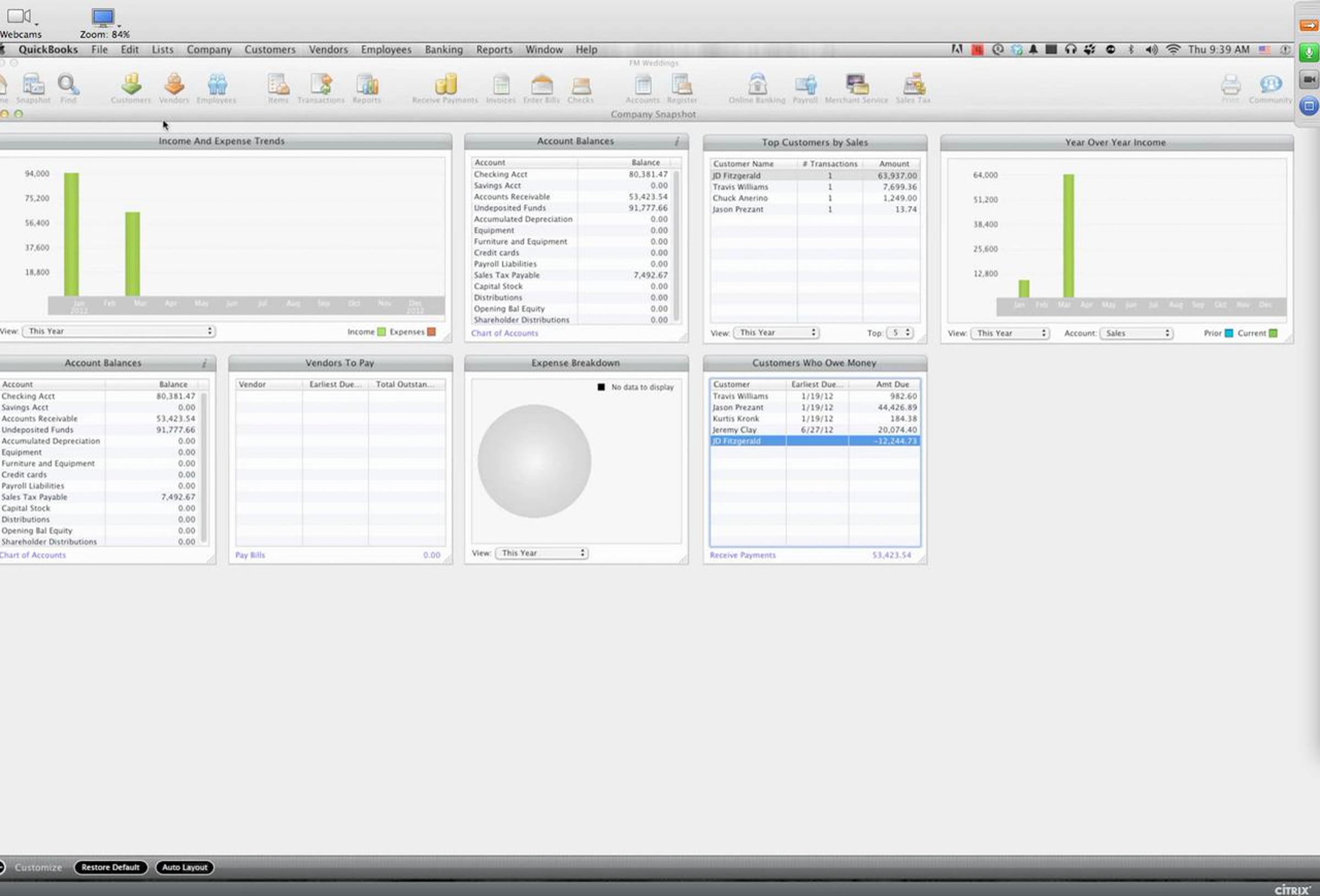Open the Vendors center icon
Image resolution: width=1320 pixels, height=896 pixels.
click(174, 88)
